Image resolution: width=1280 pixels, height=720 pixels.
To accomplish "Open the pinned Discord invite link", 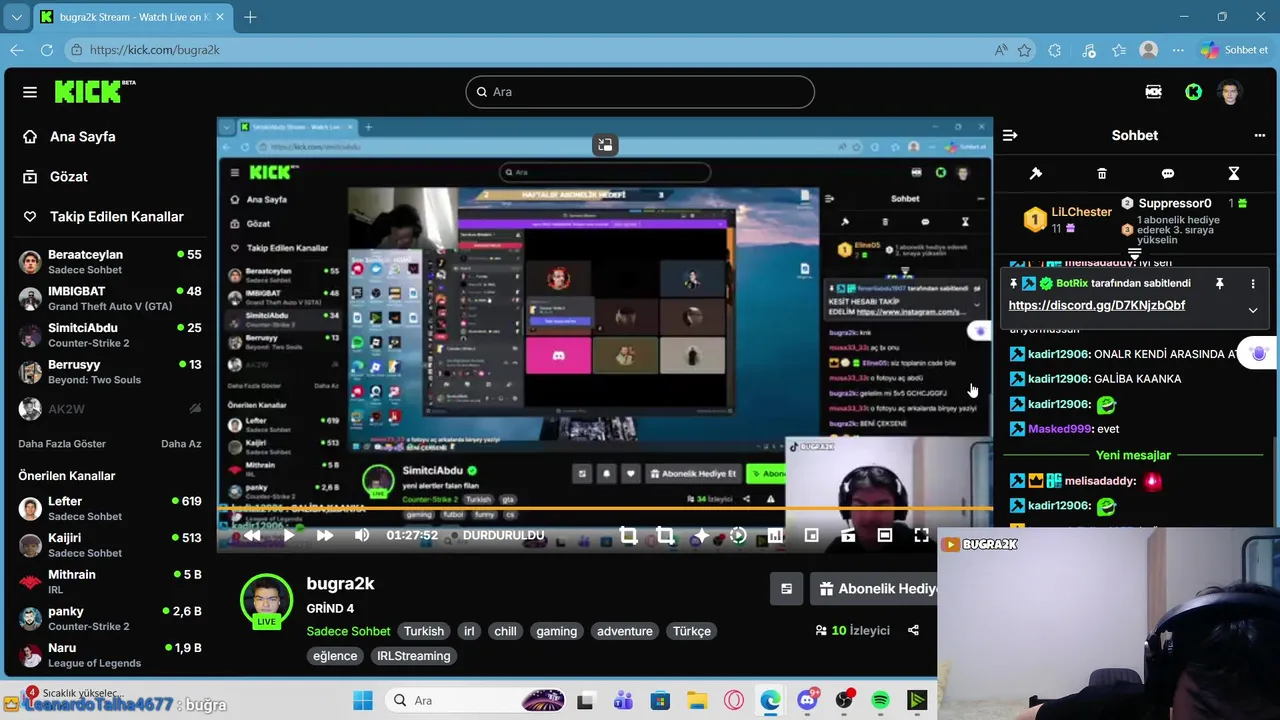I will click(1097, 305).
